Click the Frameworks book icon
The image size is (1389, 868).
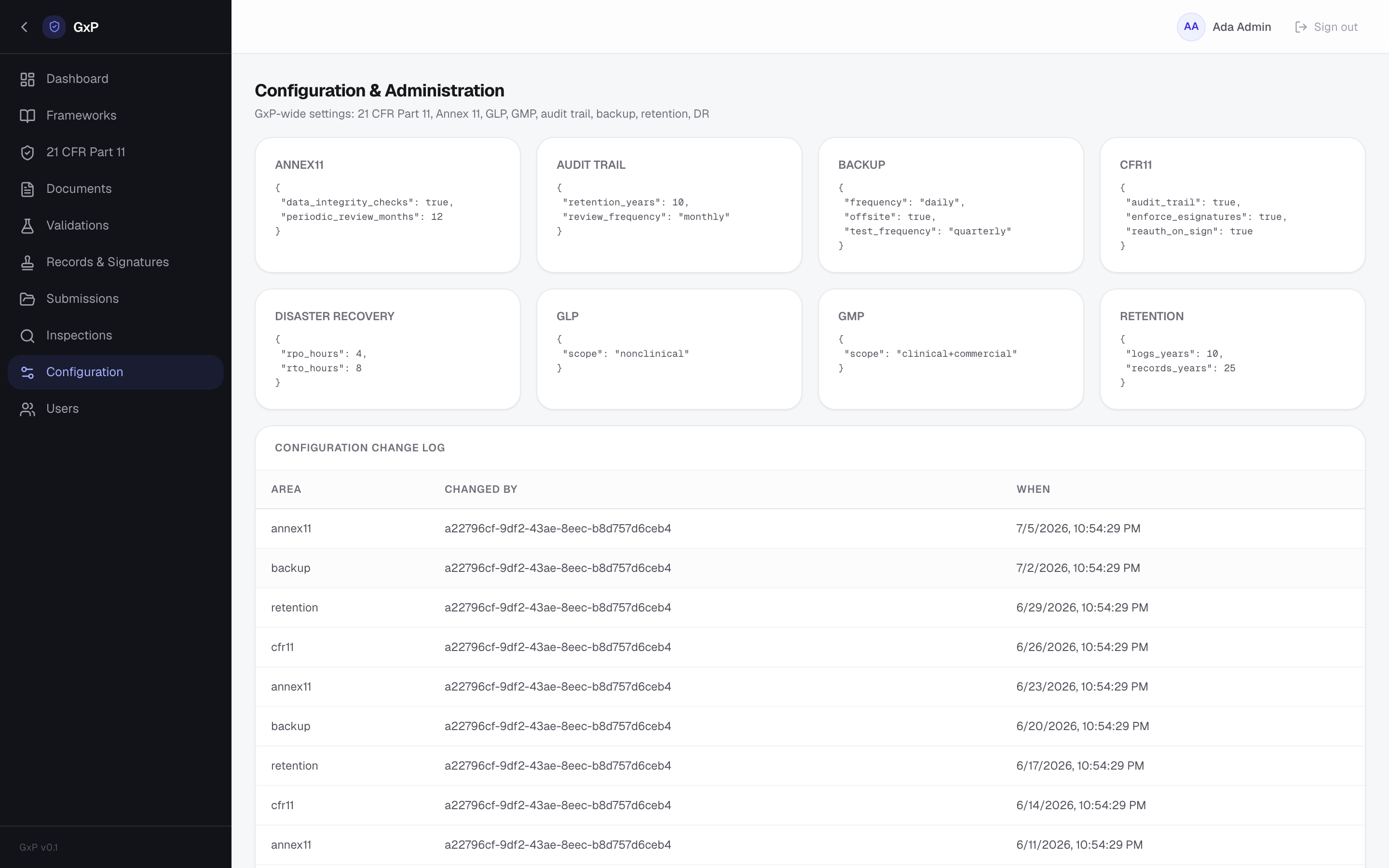coord(27,116)
